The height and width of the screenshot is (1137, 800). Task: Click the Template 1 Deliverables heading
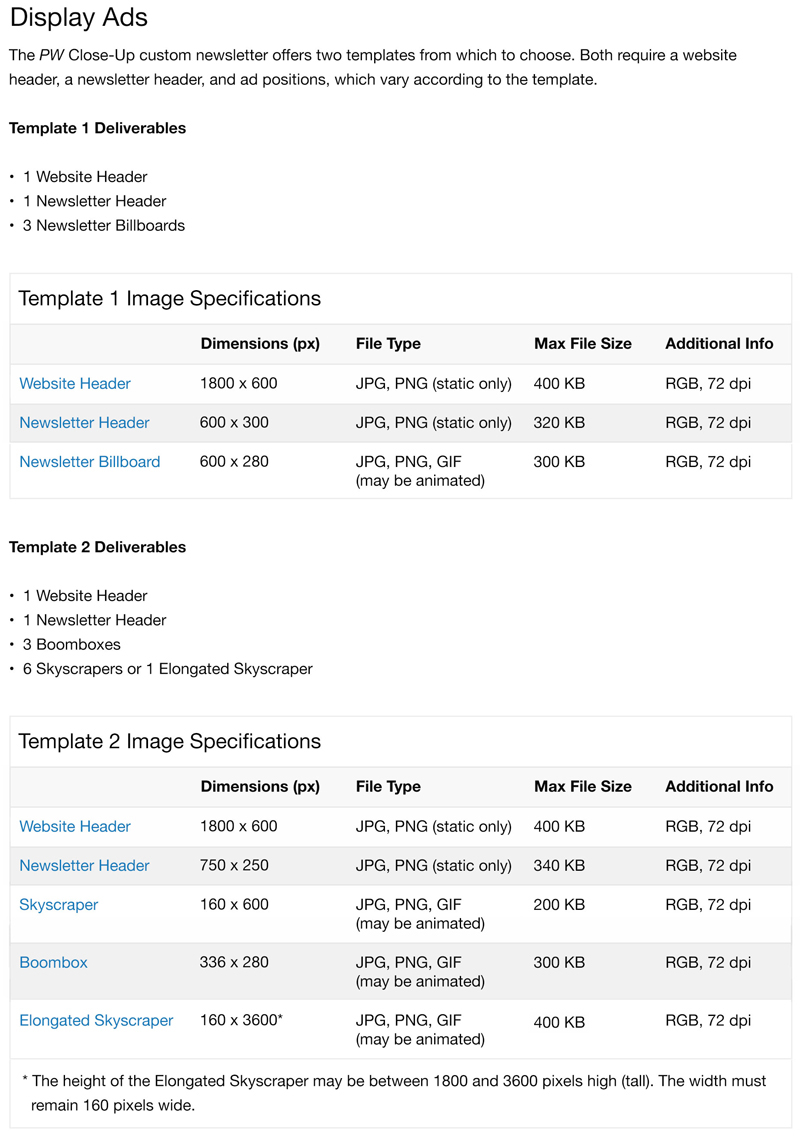click(x=97, y=128)
